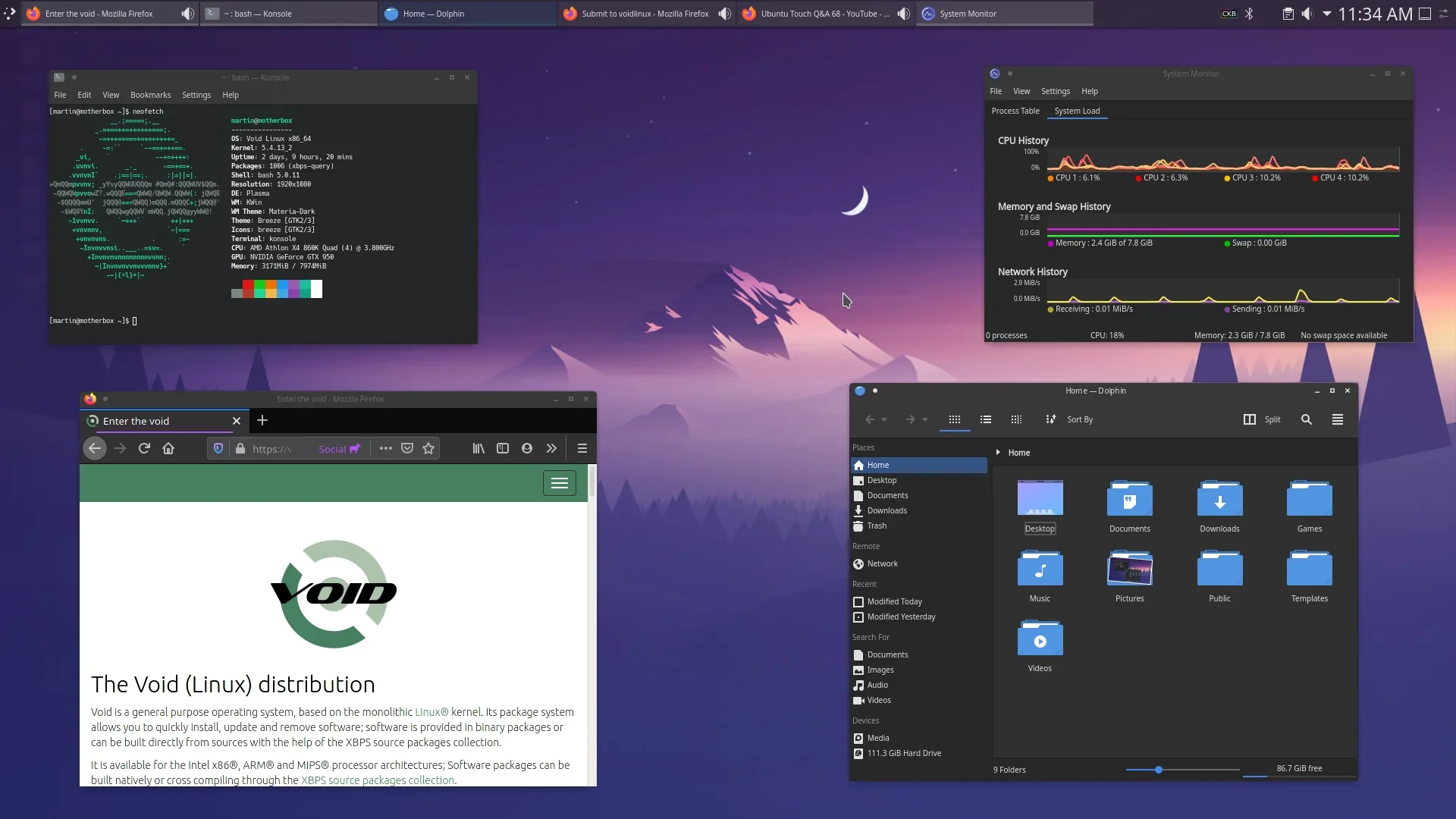Image resolution: width=1456 pixels, height=819 pixels.
Task: Open XBPS source packages collection link
Action: click(378, 780)
